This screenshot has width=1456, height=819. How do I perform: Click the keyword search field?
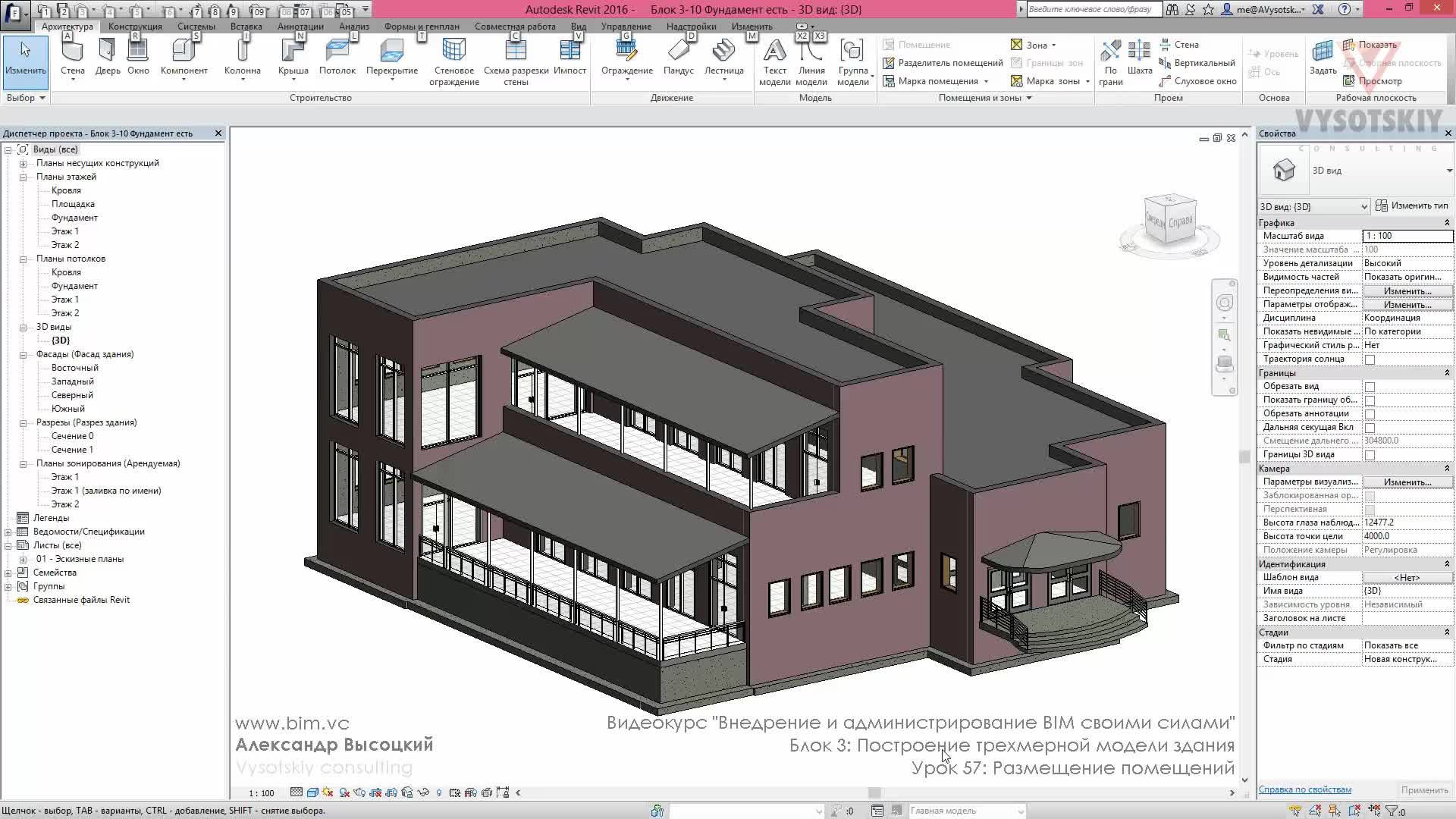pos(1094,9)
